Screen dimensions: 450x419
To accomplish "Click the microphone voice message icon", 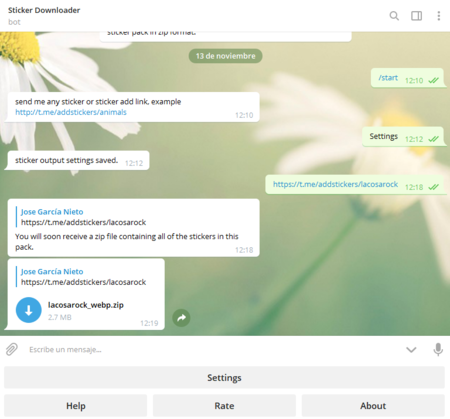I will pos(438,349).
